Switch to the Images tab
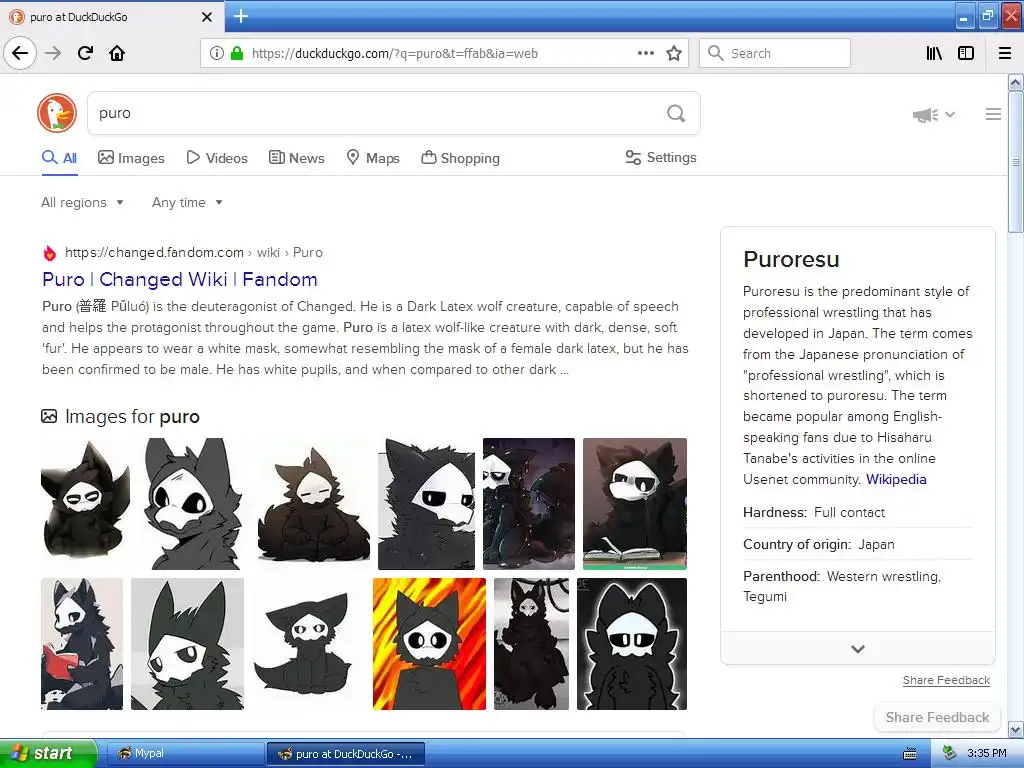 [131, 158]
